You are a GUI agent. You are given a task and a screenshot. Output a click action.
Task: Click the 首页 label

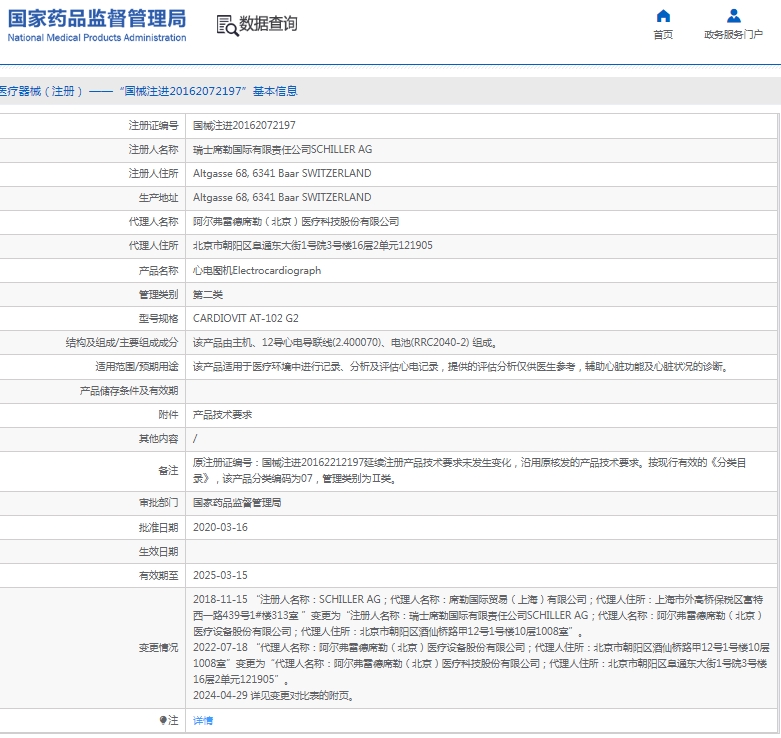tap(663, 34)
